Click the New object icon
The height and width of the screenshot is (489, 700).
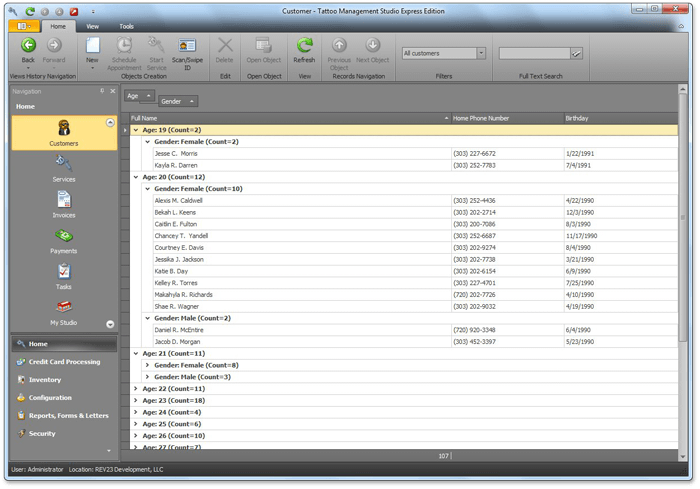[x=92, y=45]
